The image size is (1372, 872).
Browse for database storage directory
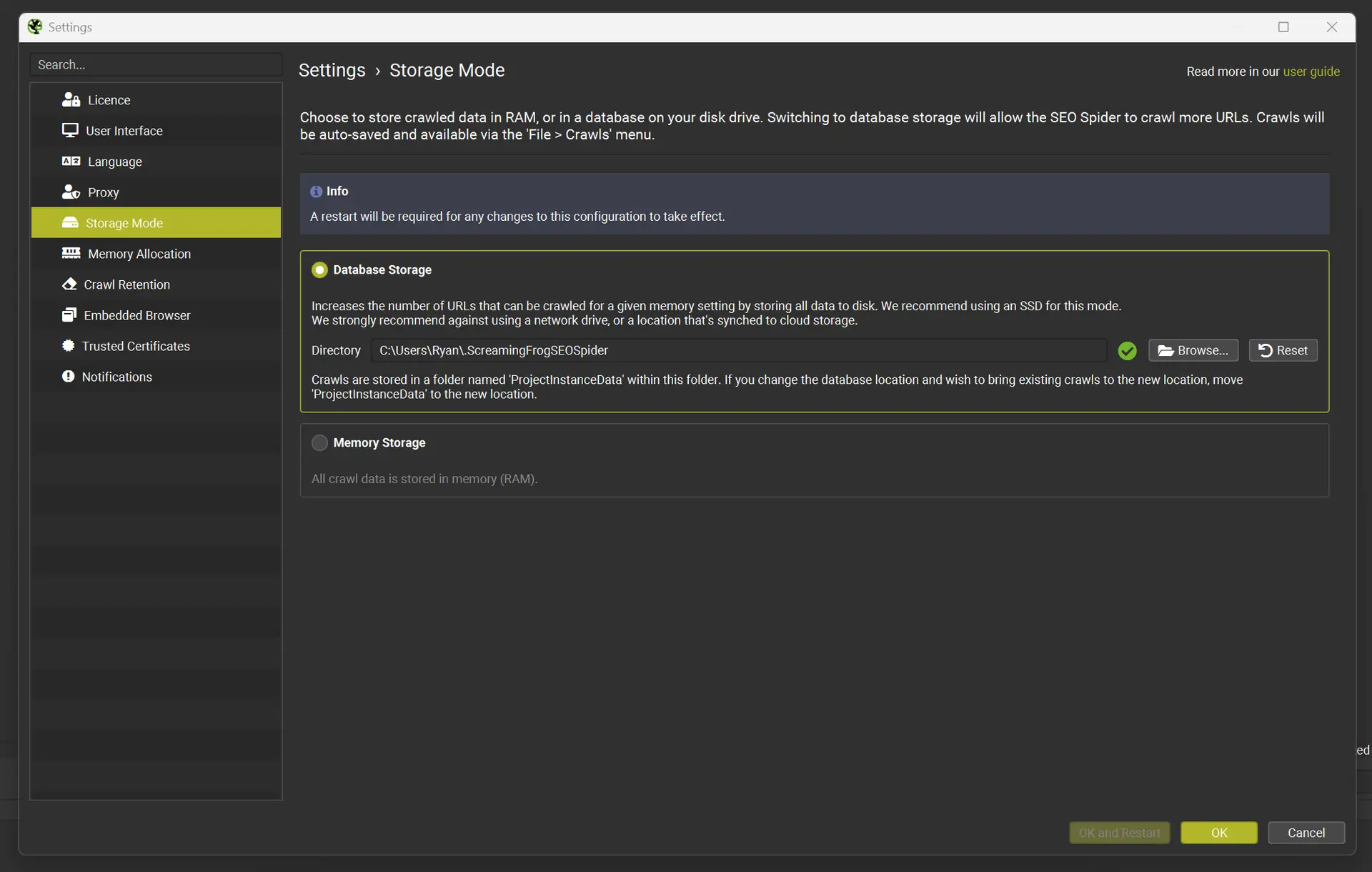pos(1193,351)
